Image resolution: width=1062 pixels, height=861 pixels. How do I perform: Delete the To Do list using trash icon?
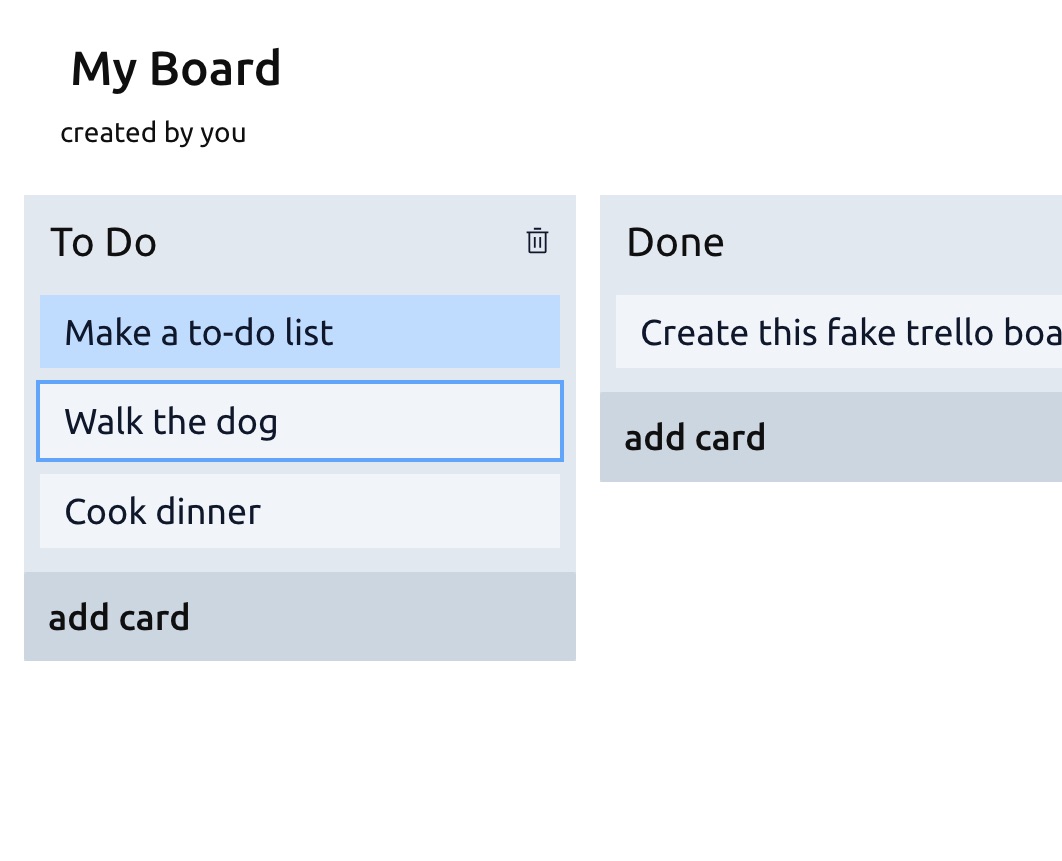point(537,241)
